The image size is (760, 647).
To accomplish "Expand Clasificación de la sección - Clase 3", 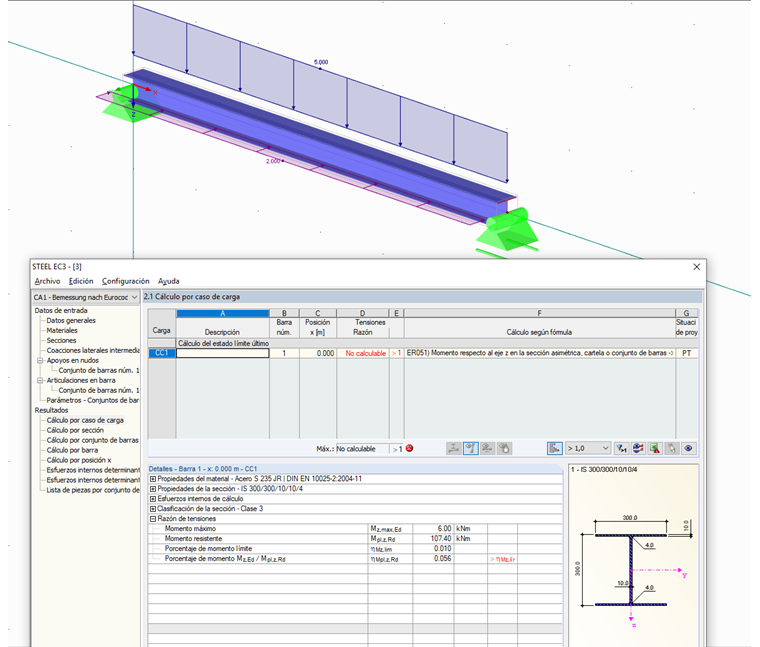I will pos(153,509).
